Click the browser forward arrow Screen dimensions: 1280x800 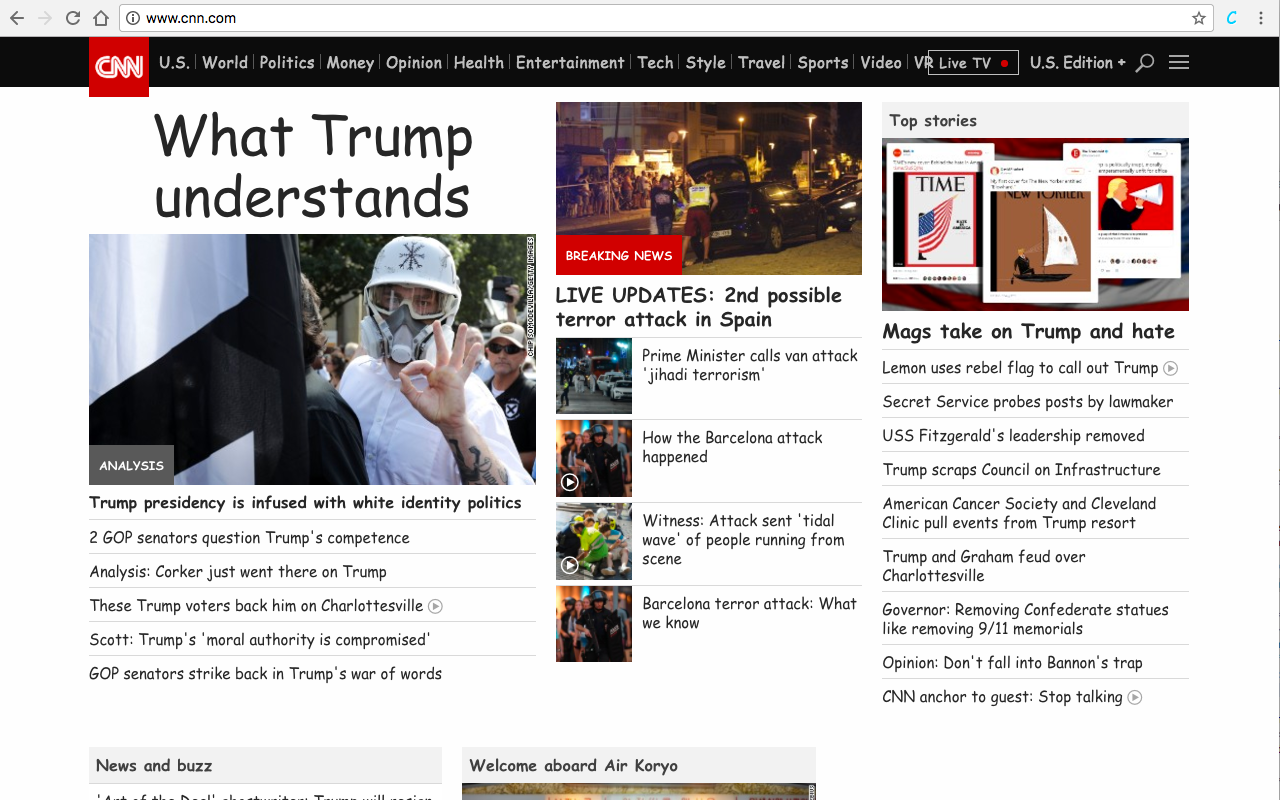pyautogui.click(x=45, y=18)
